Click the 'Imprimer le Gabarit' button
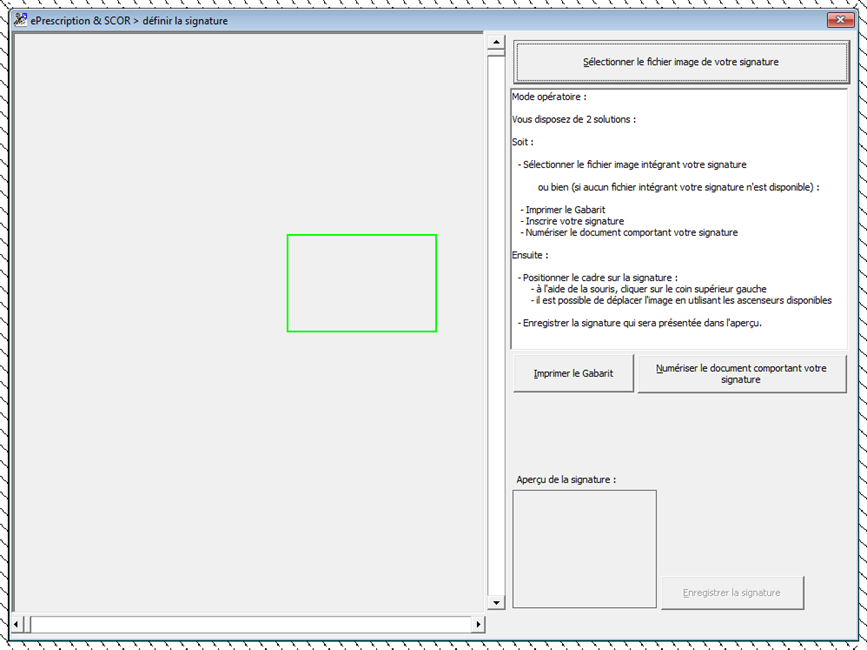The image size is (867, 650). (x=573, y=374)
